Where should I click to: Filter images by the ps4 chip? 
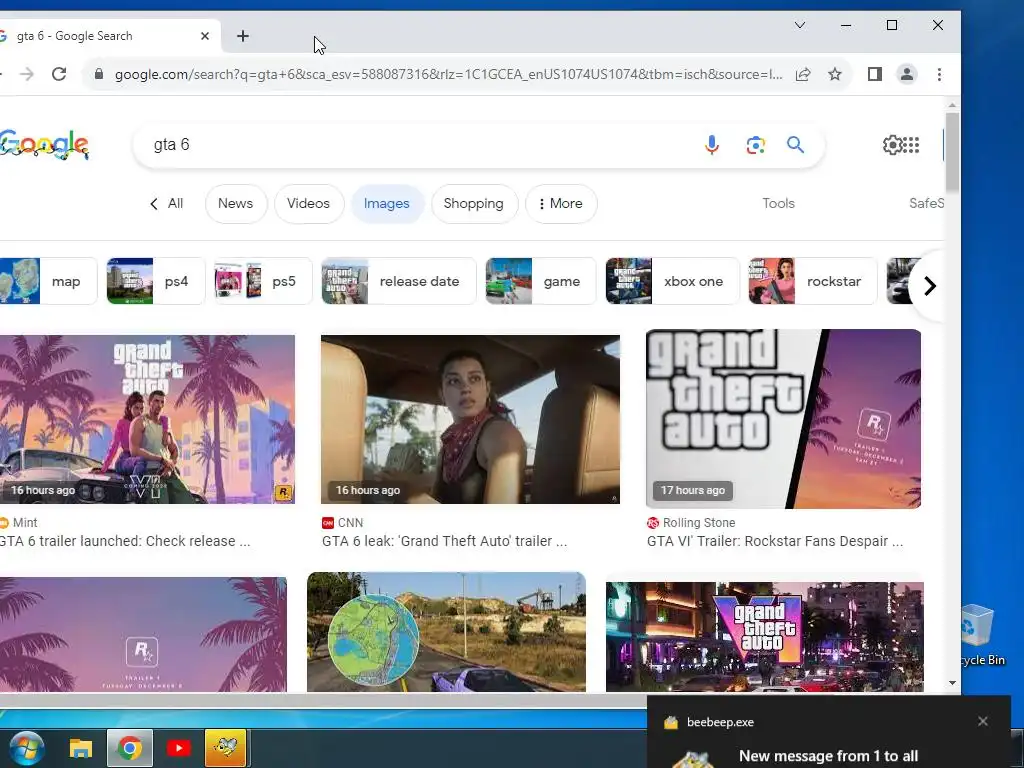coord(155,281)
